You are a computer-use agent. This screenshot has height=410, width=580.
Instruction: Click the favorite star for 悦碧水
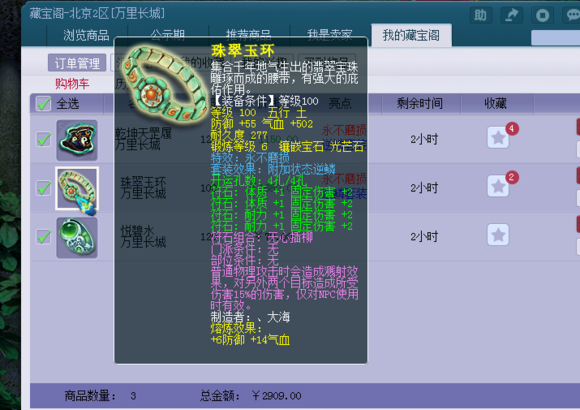(x=498, y=235)
